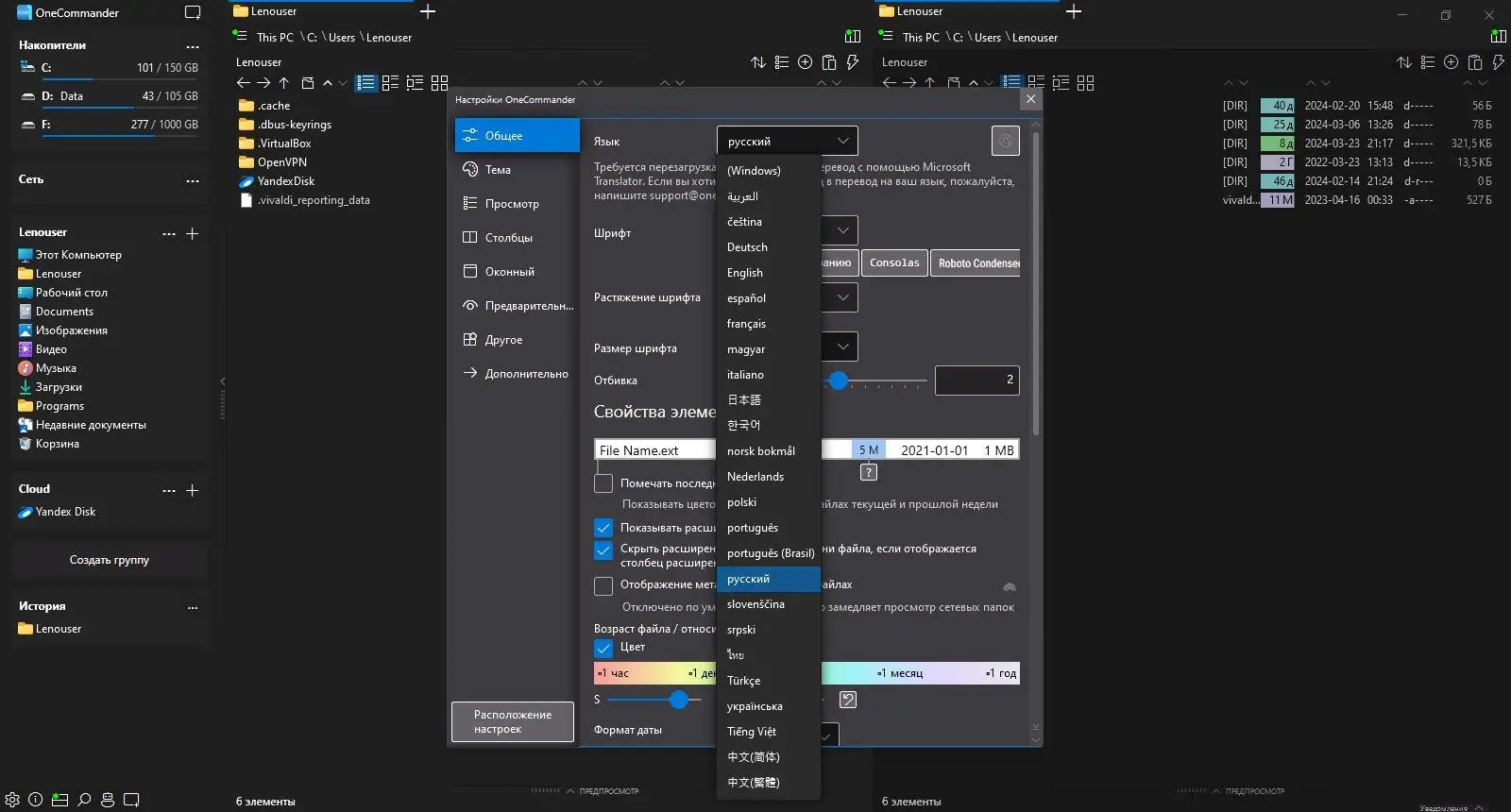The height and width of the screenshot is (812, 1511).
Task: Switch right pane to large grid view
Action: 1085,83
